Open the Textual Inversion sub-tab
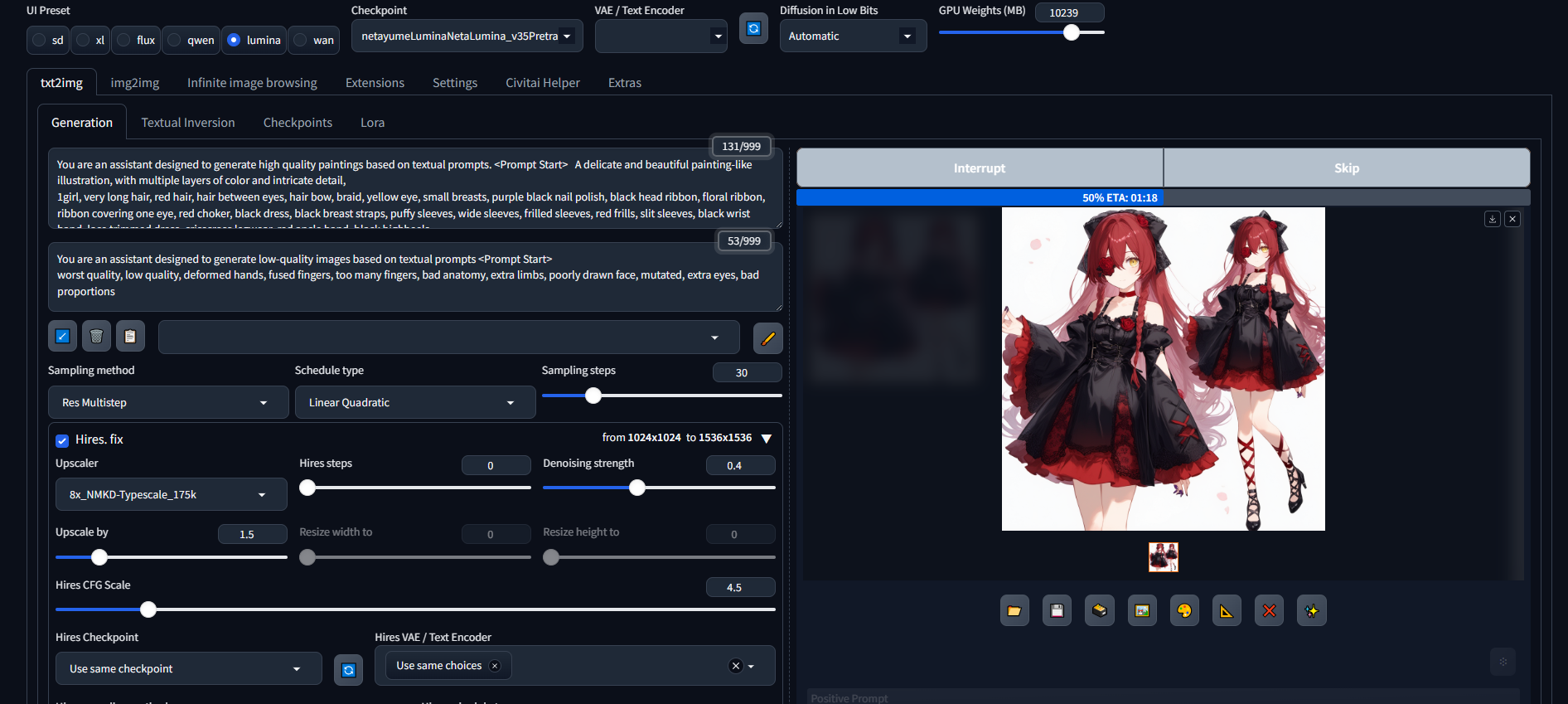1568x704 pixels. tap(188, 123)
